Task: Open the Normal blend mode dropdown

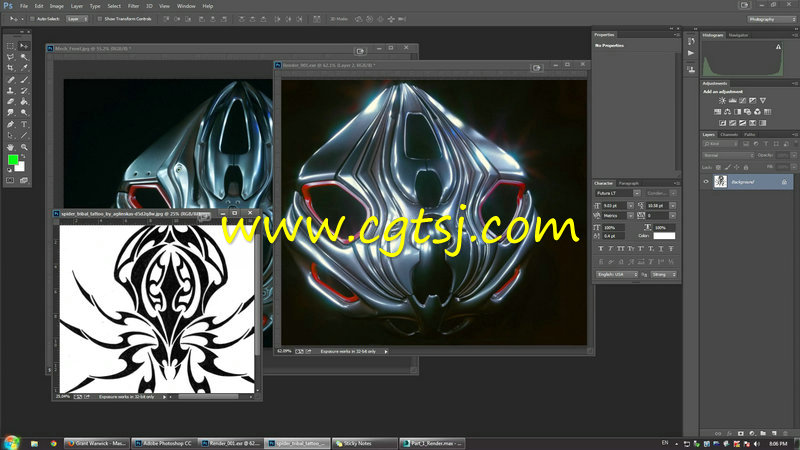Action: [728, 155]
